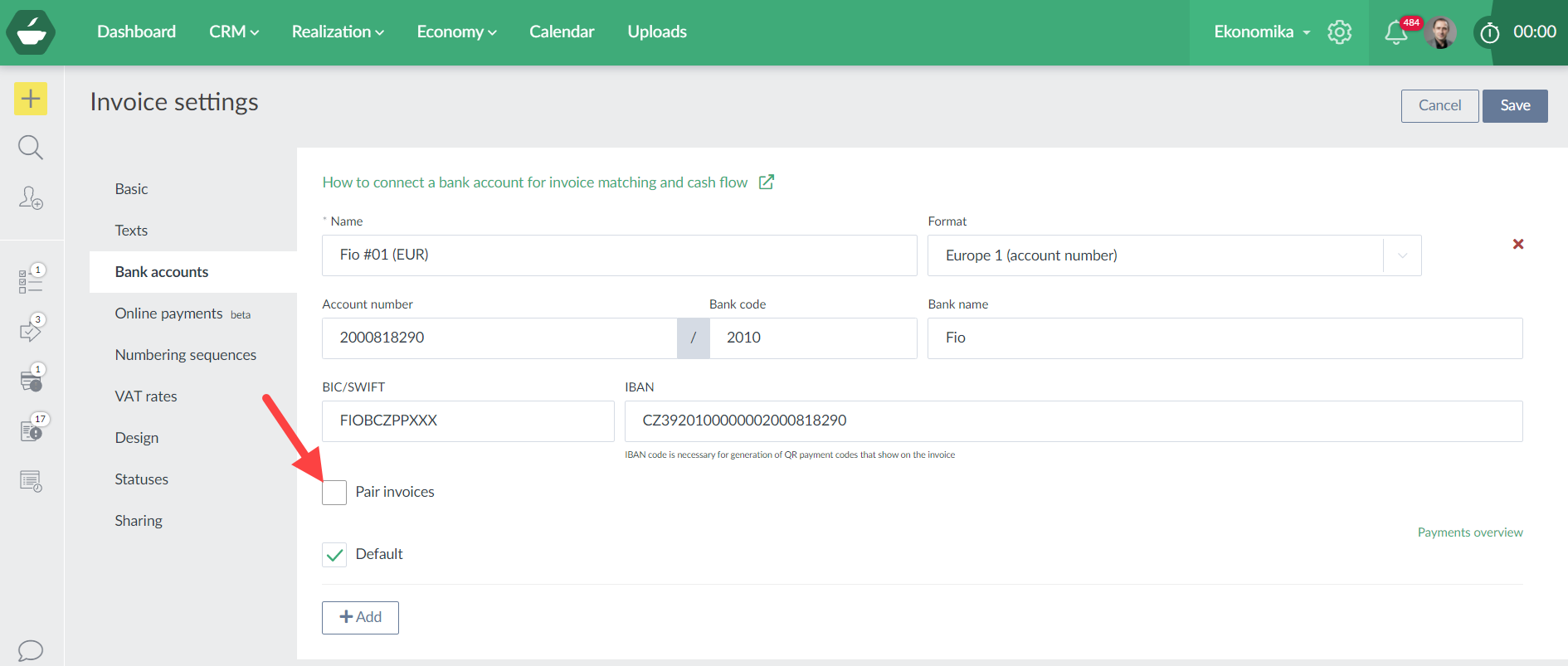The width and height of the screenshot is (1568, 666).
Task: Enable the Pair invoices checkbox
Action: (334, 493)
